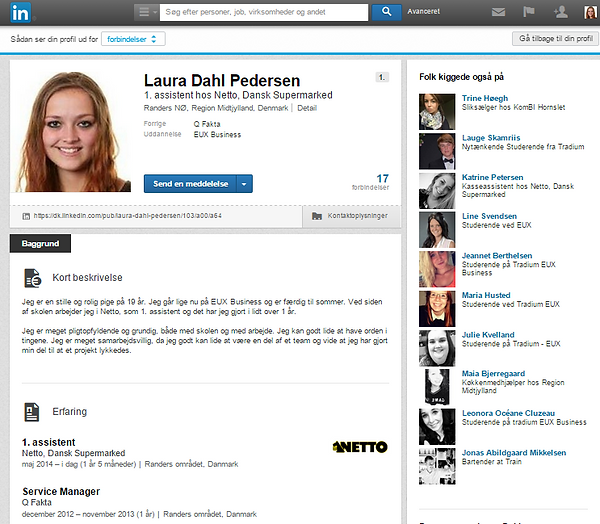Open the messages envelope icon
This screenshot has height=524, width=600.
[498, 12]
